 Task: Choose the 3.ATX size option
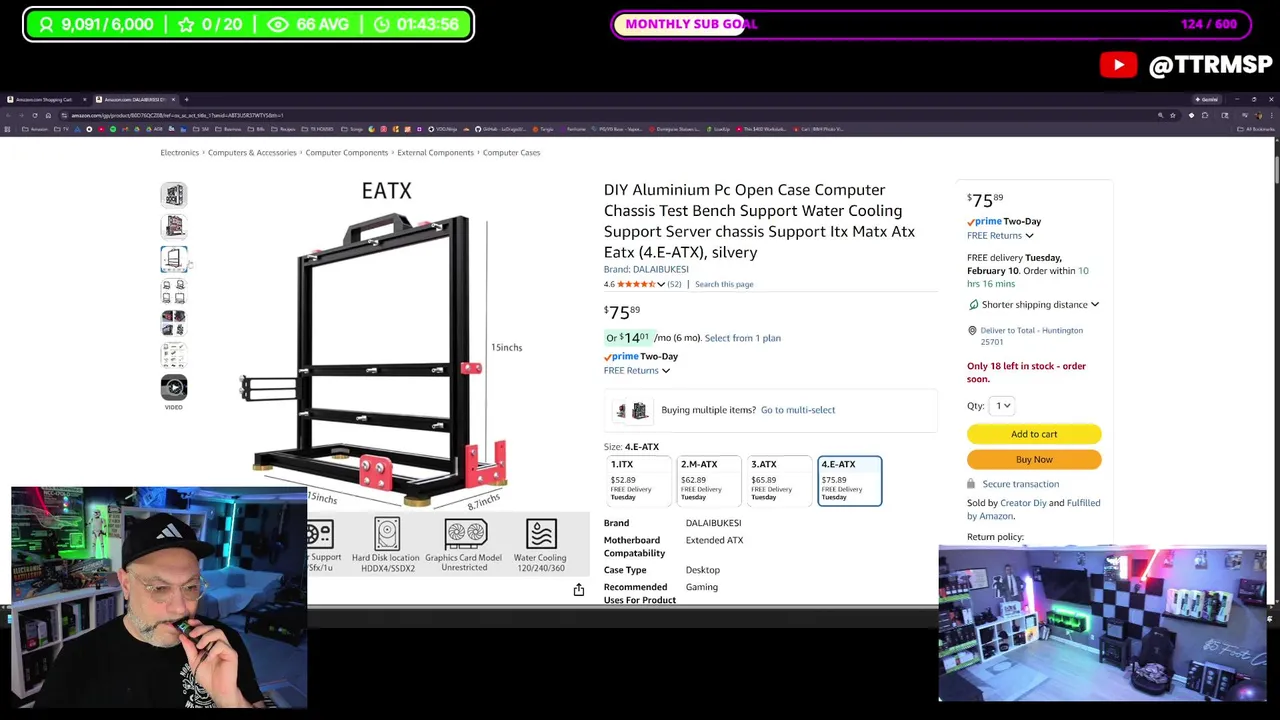coord(779,481)
